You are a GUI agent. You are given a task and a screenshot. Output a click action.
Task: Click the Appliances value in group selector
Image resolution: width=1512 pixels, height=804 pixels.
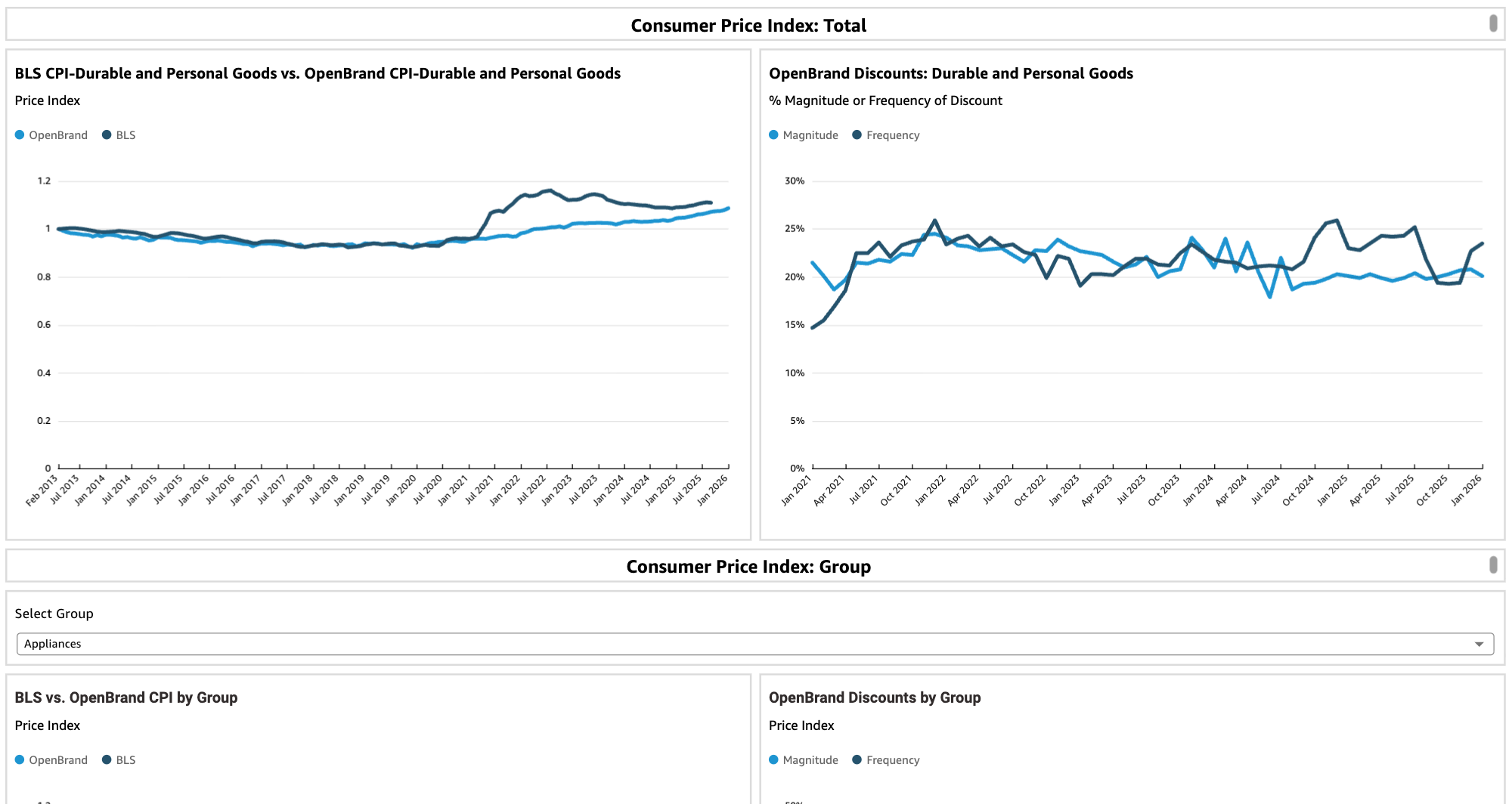pos(53,645)
